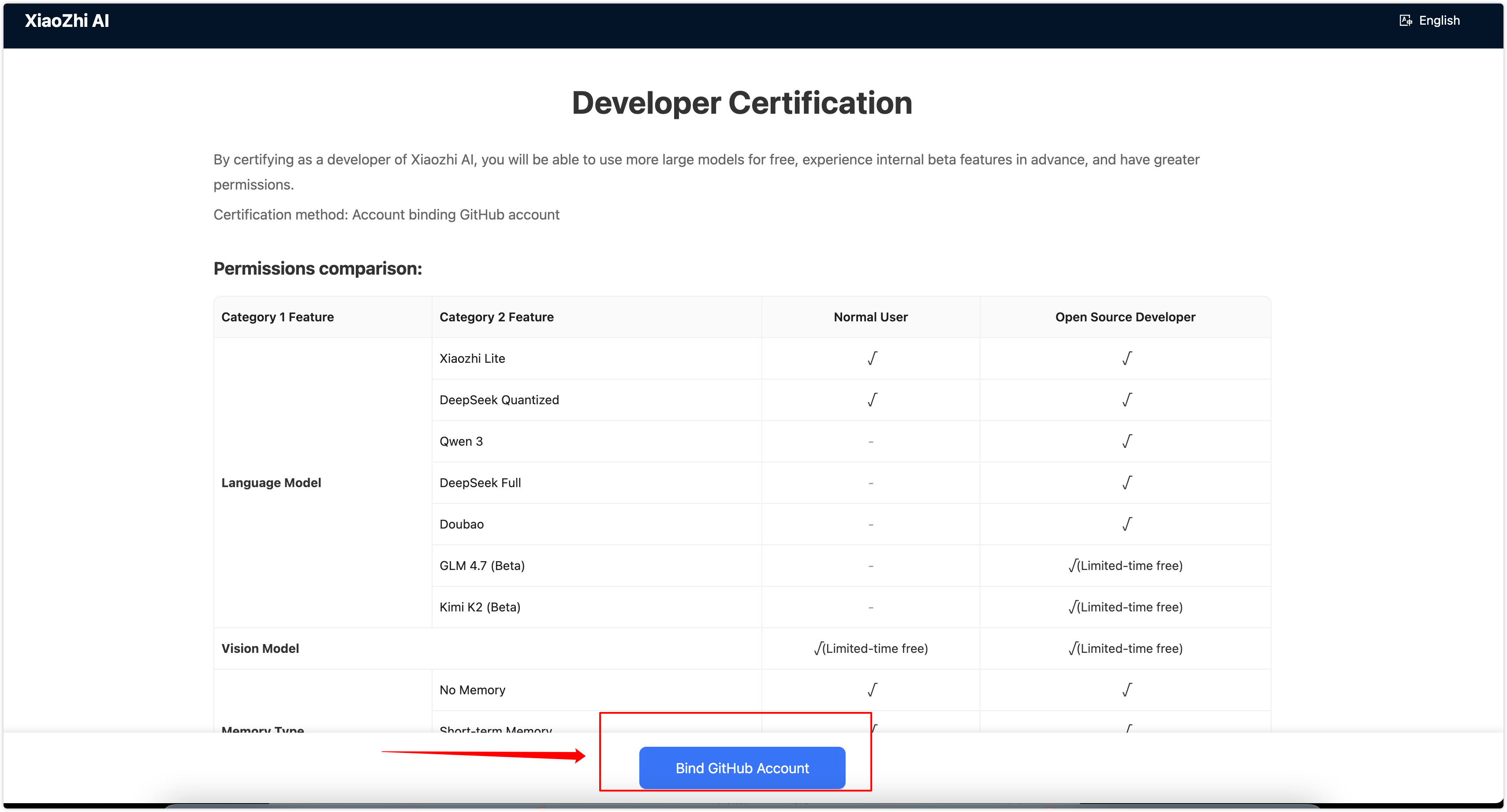This screenshot has width=1507, height=812.
Task: Click the Permissions comparison heading
Action: coord(317,268)
